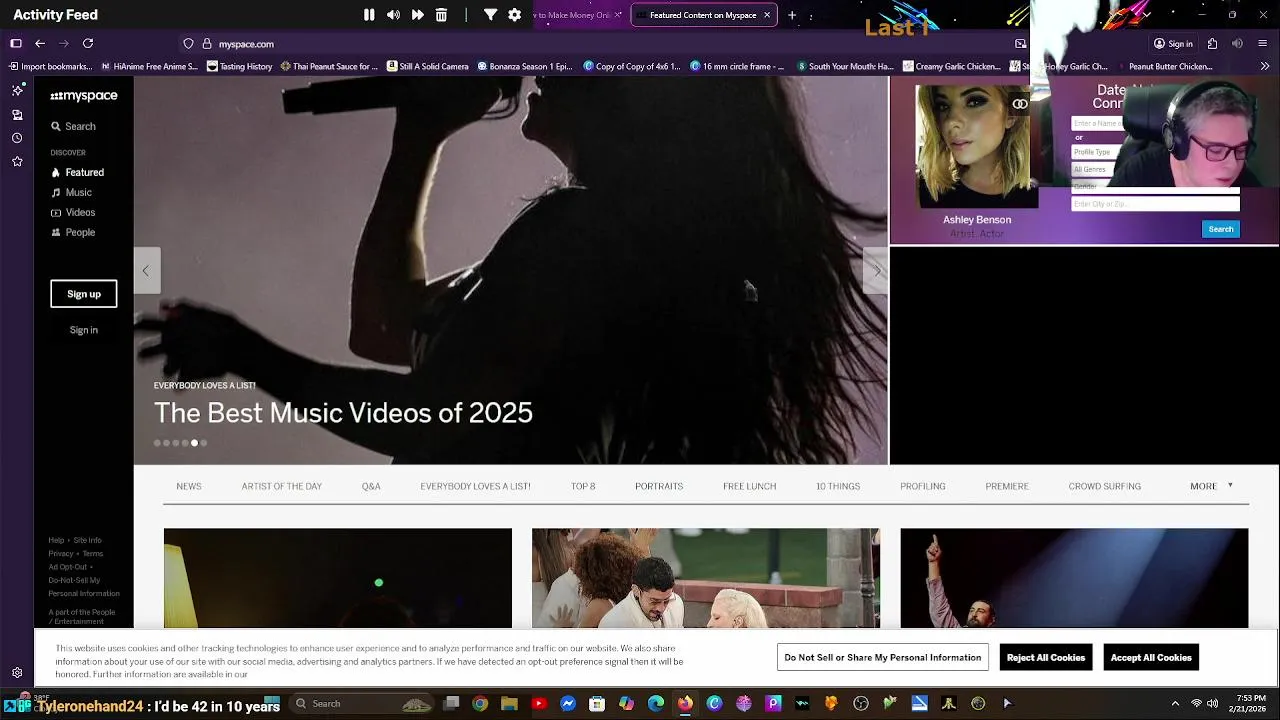Pause the activity feed
Viewport: 1280px width, 720px height.
[x=369, y=15]
